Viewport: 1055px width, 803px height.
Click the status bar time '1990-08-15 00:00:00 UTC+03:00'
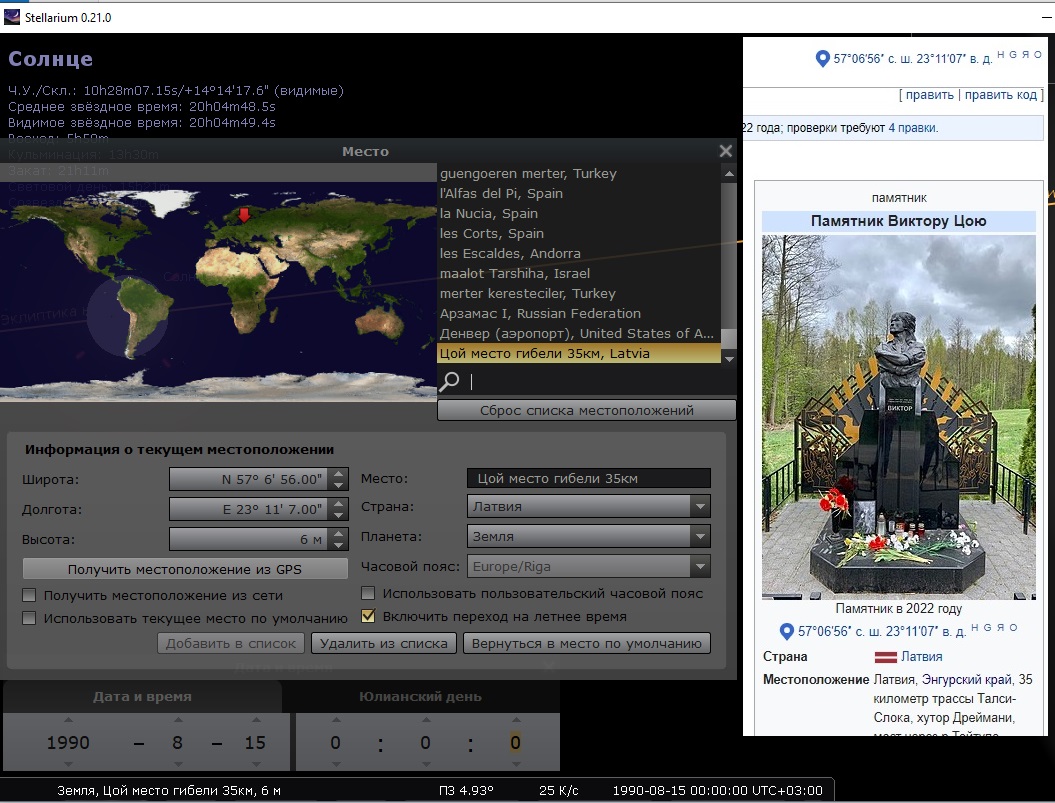(x=717, y=791)
